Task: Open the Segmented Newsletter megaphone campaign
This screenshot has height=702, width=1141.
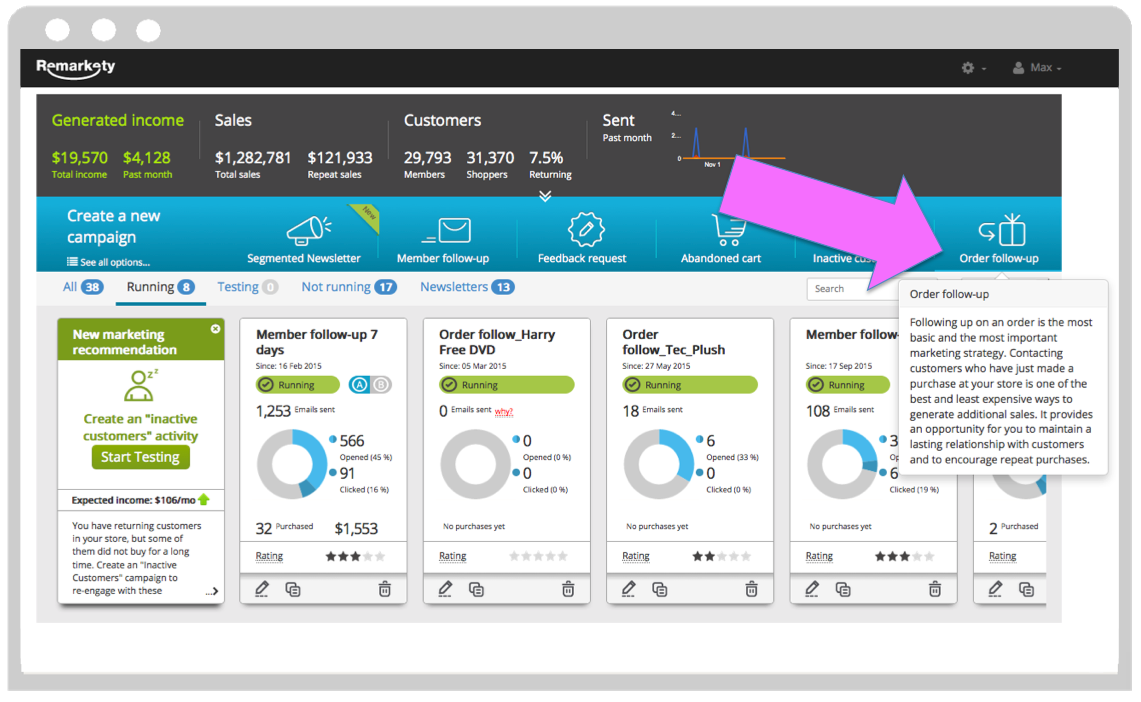Action: tap(309, 229)
